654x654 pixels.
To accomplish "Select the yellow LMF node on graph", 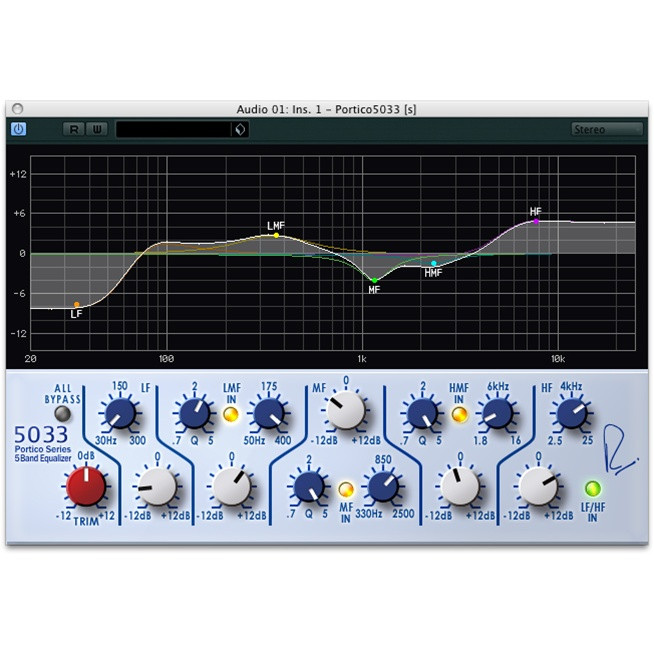I will pyautogui.click(x=276, y=236).
